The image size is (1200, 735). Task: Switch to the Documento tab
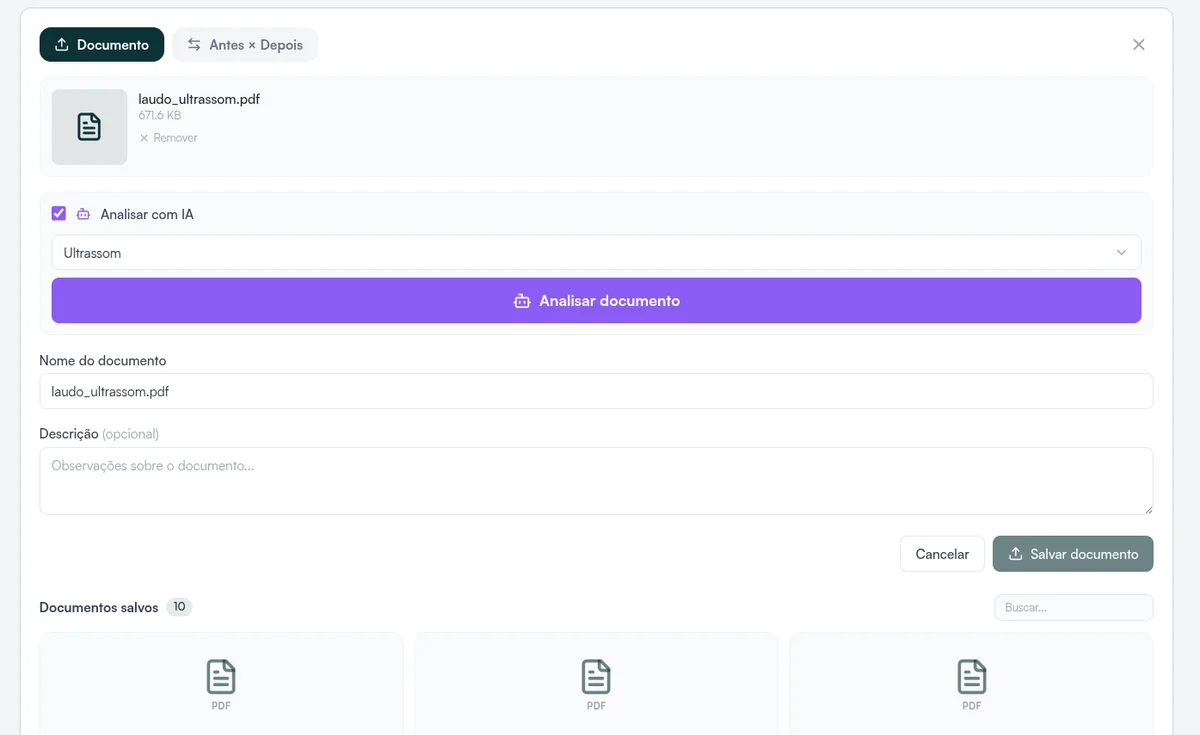coord(102,45)
